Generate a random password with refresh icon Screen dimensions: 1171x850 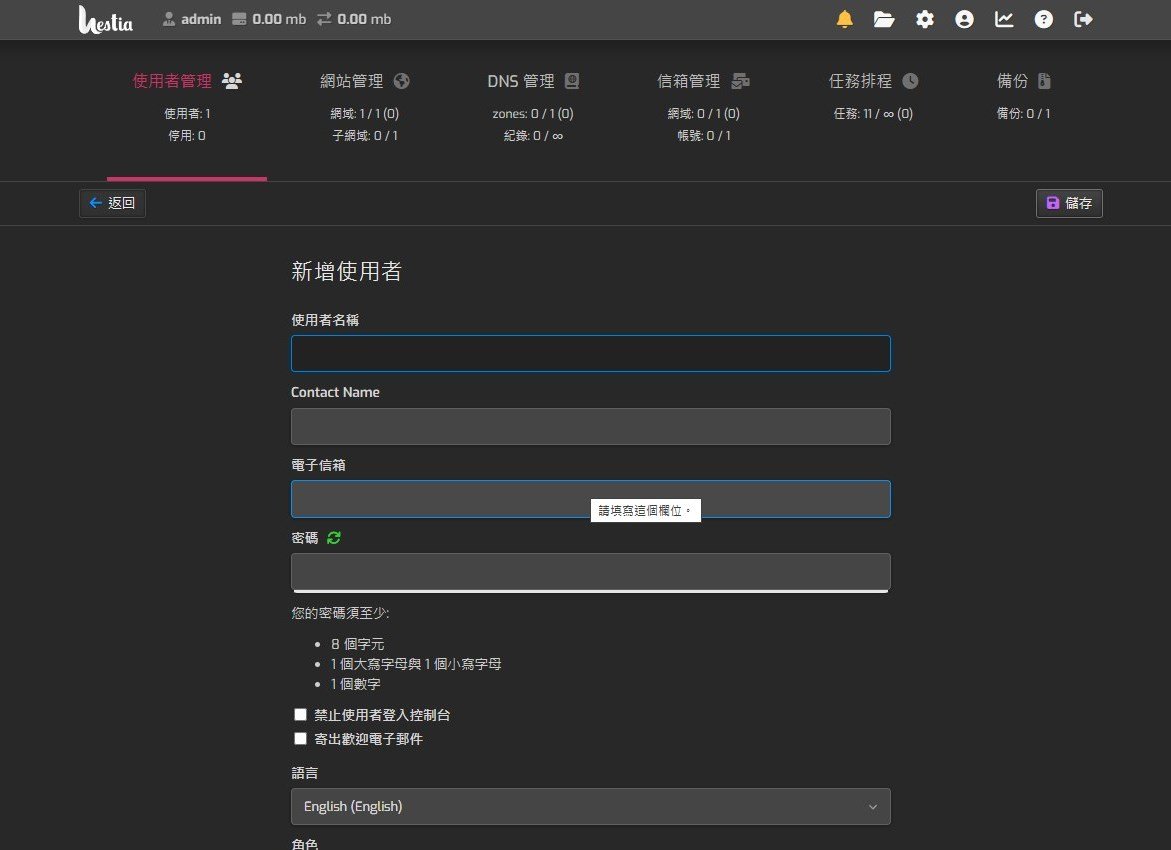click(334, 538)
